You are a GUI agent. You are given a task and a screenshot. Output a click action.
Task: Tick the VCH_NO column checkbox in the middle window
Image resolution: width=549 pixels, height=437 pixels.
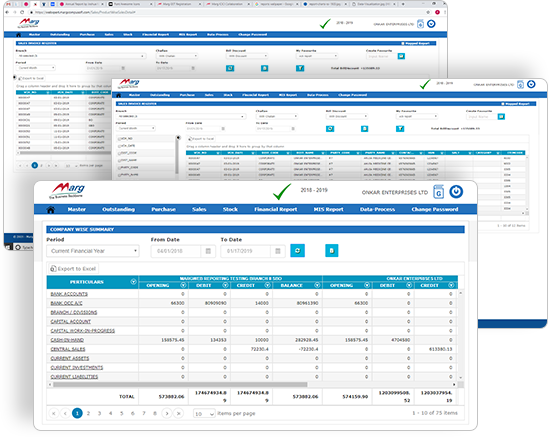(119, 139)
